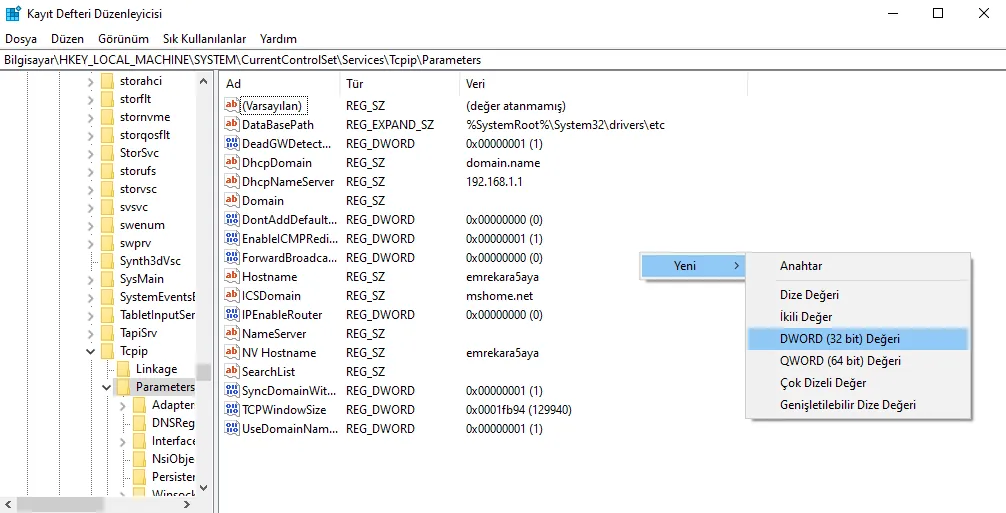Click the DataBasePath string value icon
Image resolution: width=1006 pixels, height=513 pixels.
click(232, 125)
